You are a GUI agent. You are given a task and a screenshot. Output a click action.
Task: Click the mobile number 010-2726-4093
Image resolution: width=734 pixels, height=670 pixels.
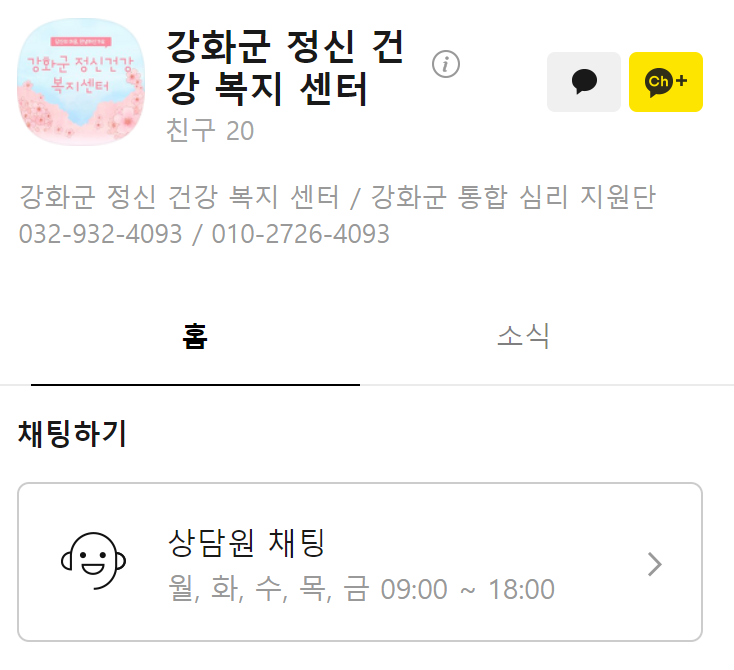[301, 234]
